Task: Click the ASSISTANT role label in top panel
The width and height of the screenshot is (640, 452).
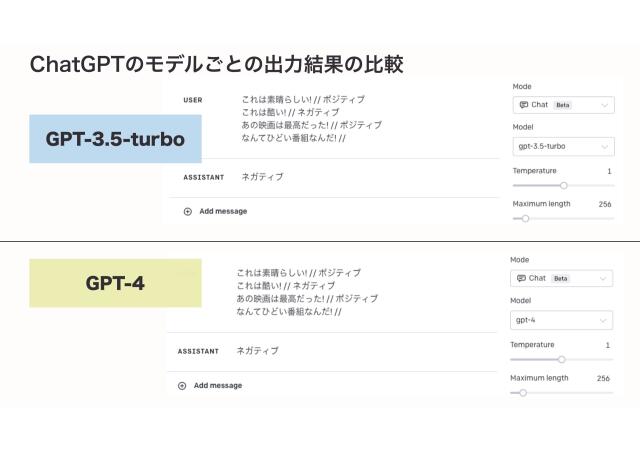Action: click(x=204, y=178)
